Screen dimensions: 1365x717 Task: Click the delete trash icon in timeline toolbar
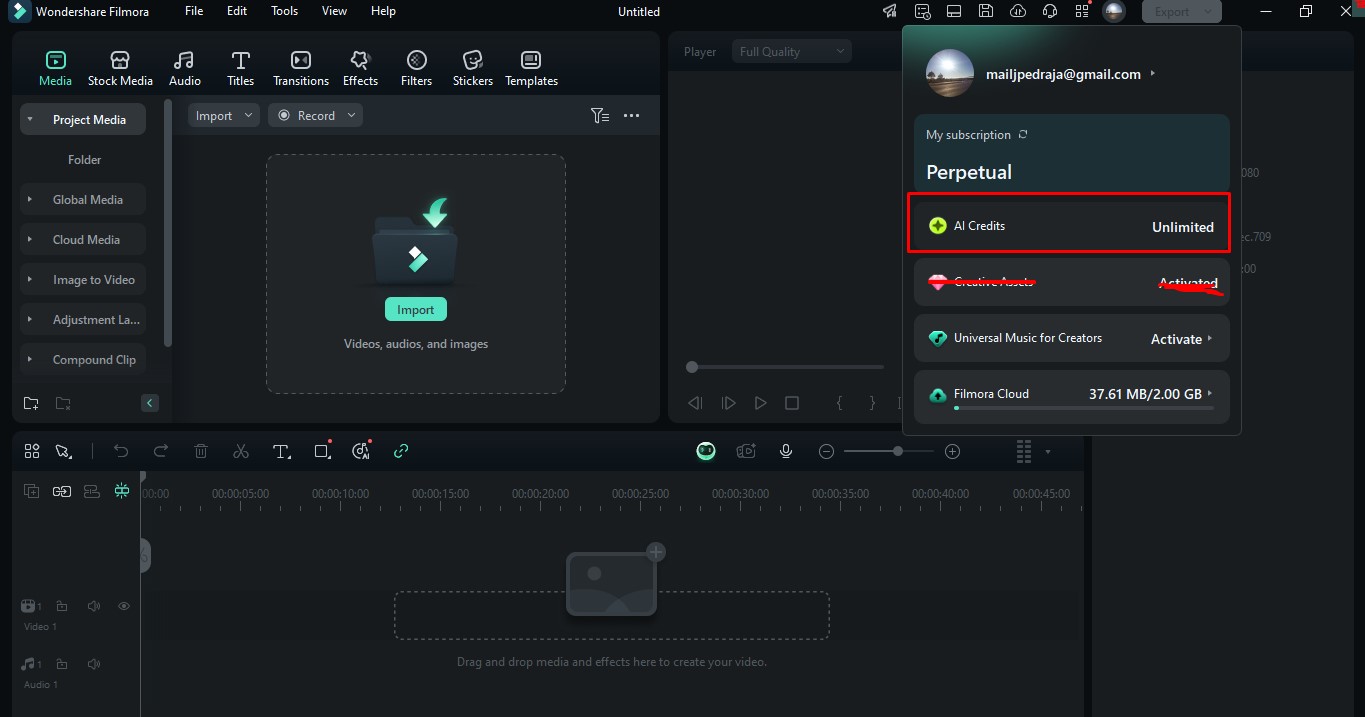point(201,451)
